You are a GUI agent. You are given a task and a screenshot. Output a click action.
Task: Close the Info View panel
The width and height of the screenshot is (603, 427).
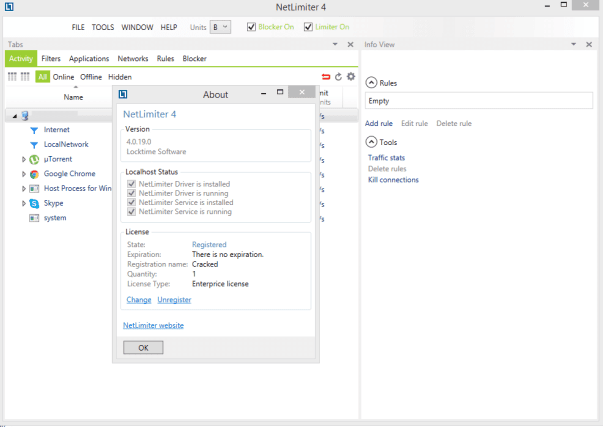589,45
